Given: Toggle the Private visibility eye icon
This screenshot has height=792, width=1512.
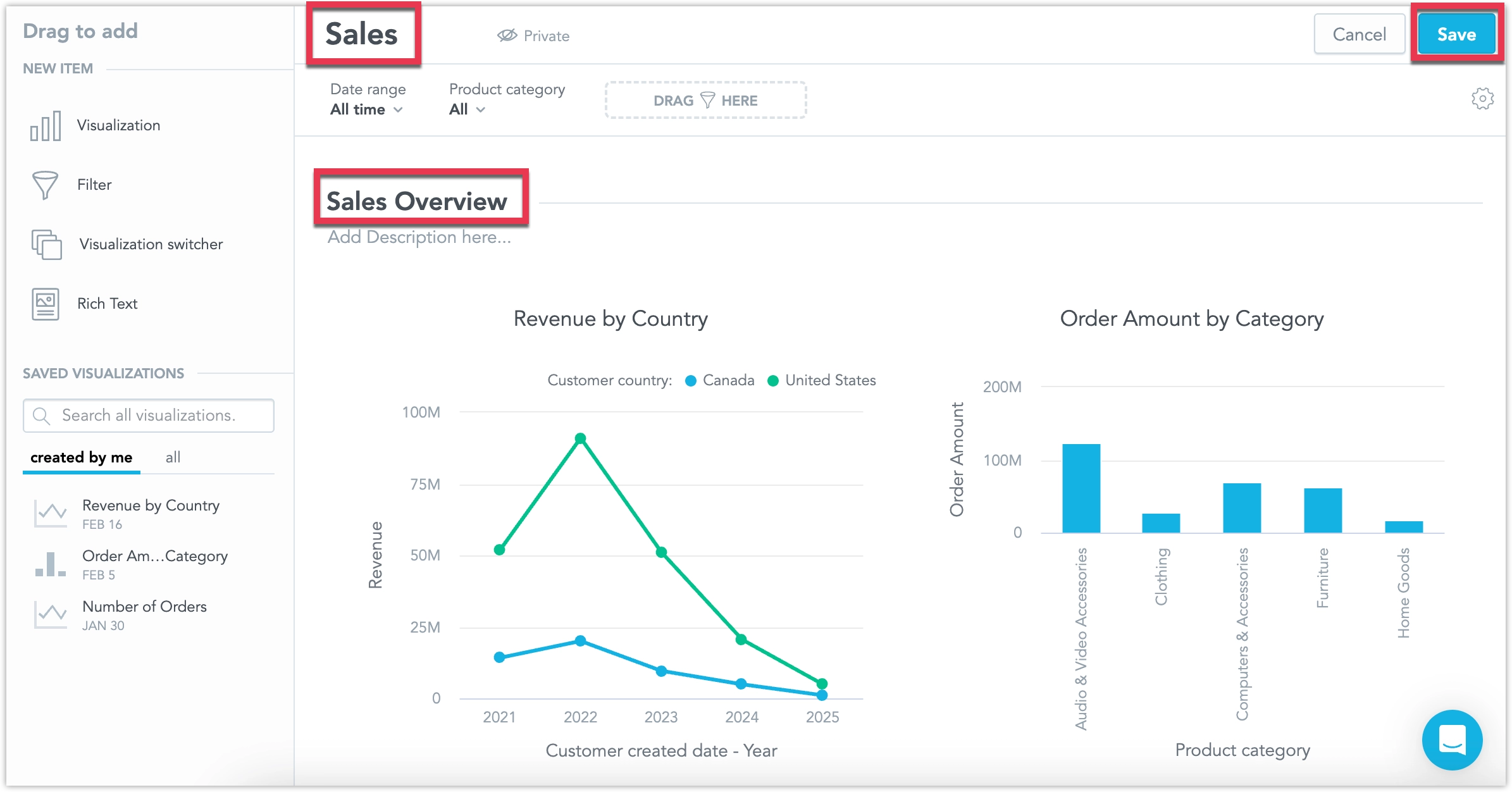Looking at the screenshot, I should 507,35.
